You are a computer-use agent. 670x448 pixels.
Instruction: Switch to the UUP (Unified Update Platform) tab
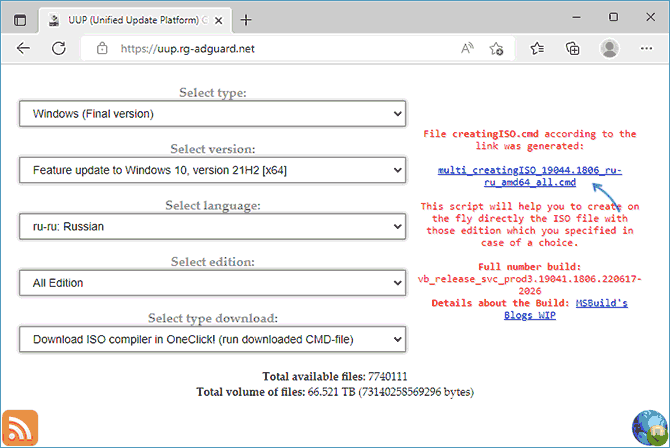135,20
